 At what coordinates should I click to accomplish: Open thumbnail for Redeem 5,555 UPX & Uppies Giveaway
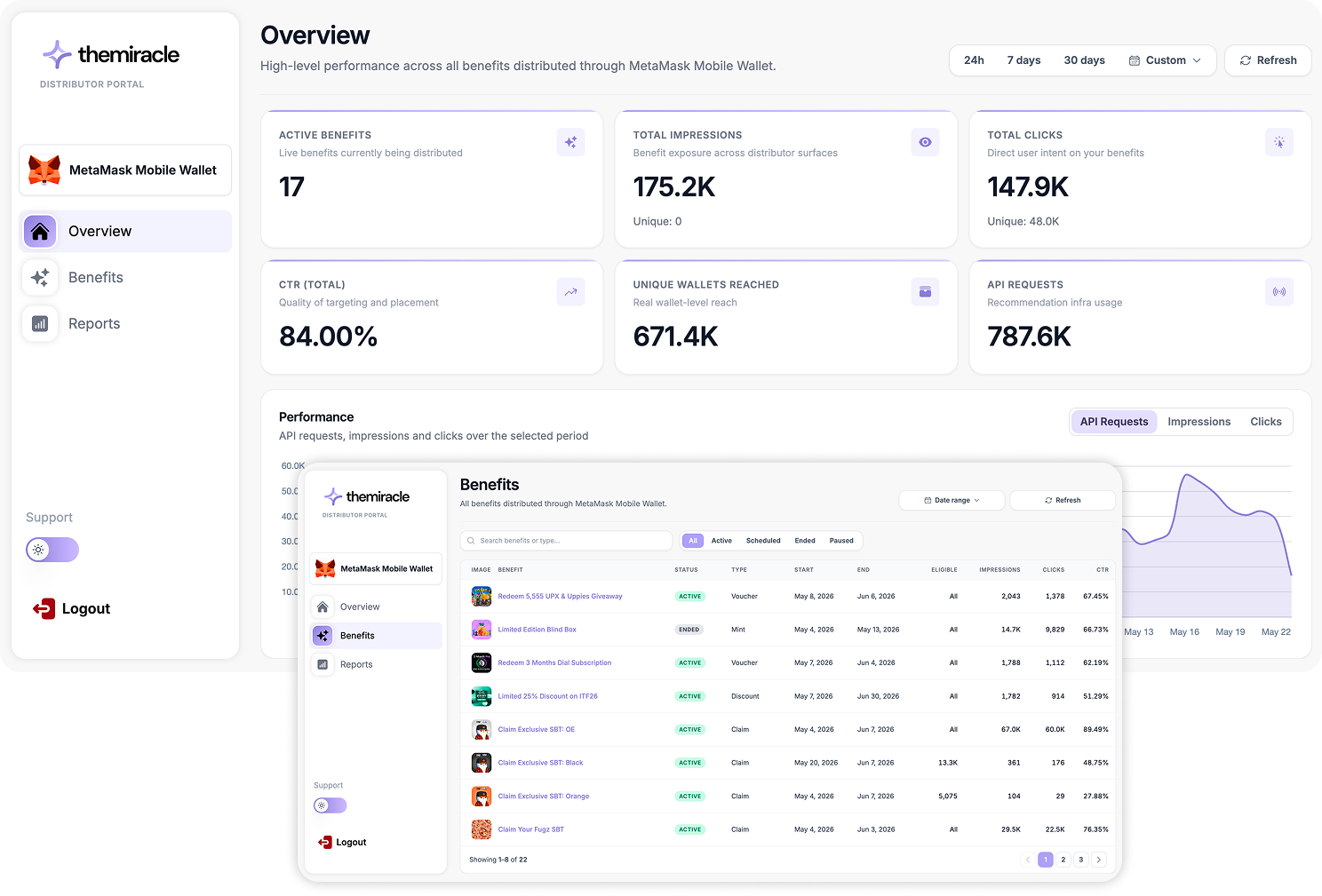pyautogui.click(x=482, y=596)
